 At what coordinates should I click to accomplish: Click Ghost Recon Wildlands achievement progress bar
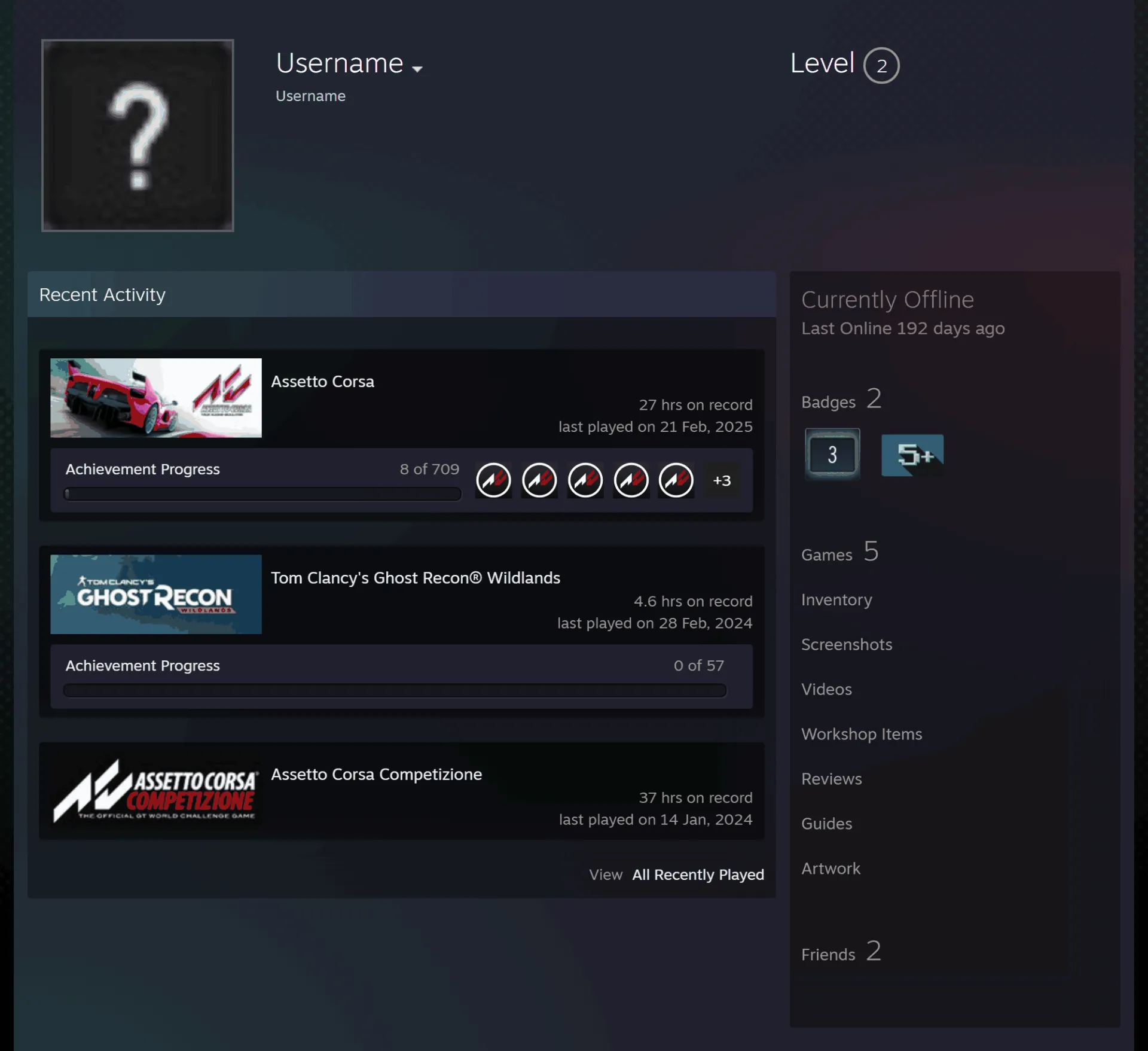pyautogui.click(x=395, y=690)
